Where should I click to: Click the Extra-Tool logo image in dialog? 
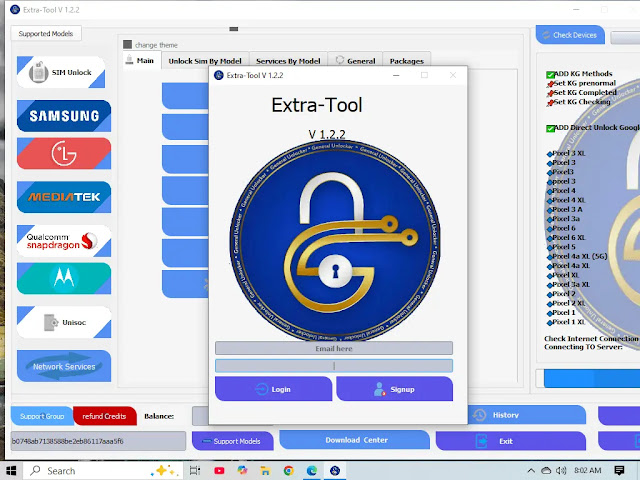coord(335,241)
